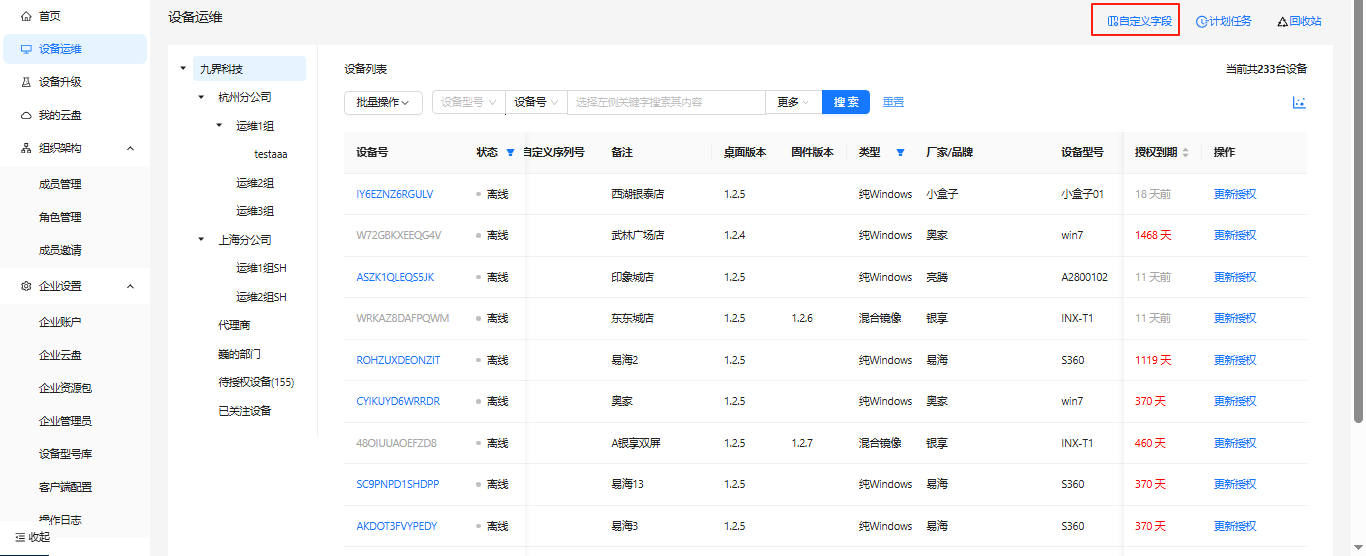This screenshot has height=556, width=1366.
Task: Select 运维2组 under 杭州分公司
Action: (x=255, y=183)
